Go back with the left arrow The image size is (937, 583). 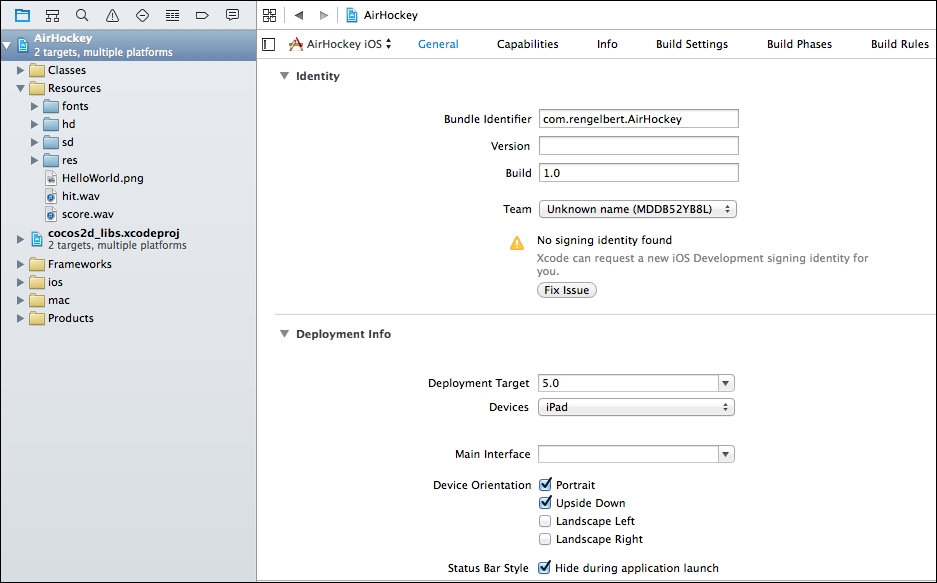(299, 15)
